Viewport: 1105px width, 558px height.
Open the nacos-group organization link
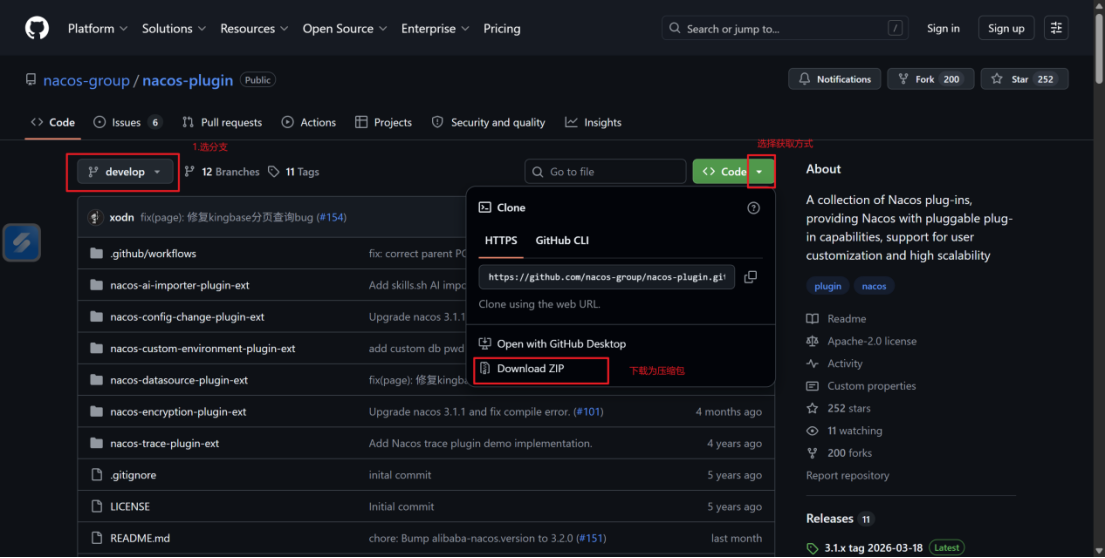click(87, 80)
